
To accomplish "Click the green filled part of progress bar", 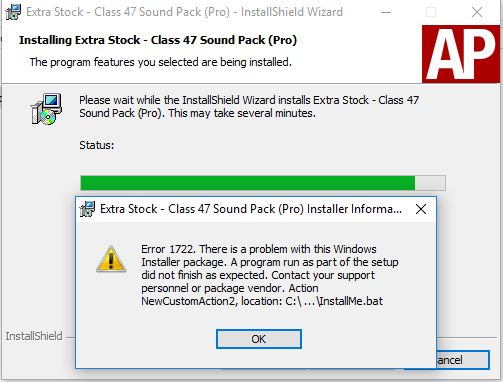I will click(x=248, y=183).
